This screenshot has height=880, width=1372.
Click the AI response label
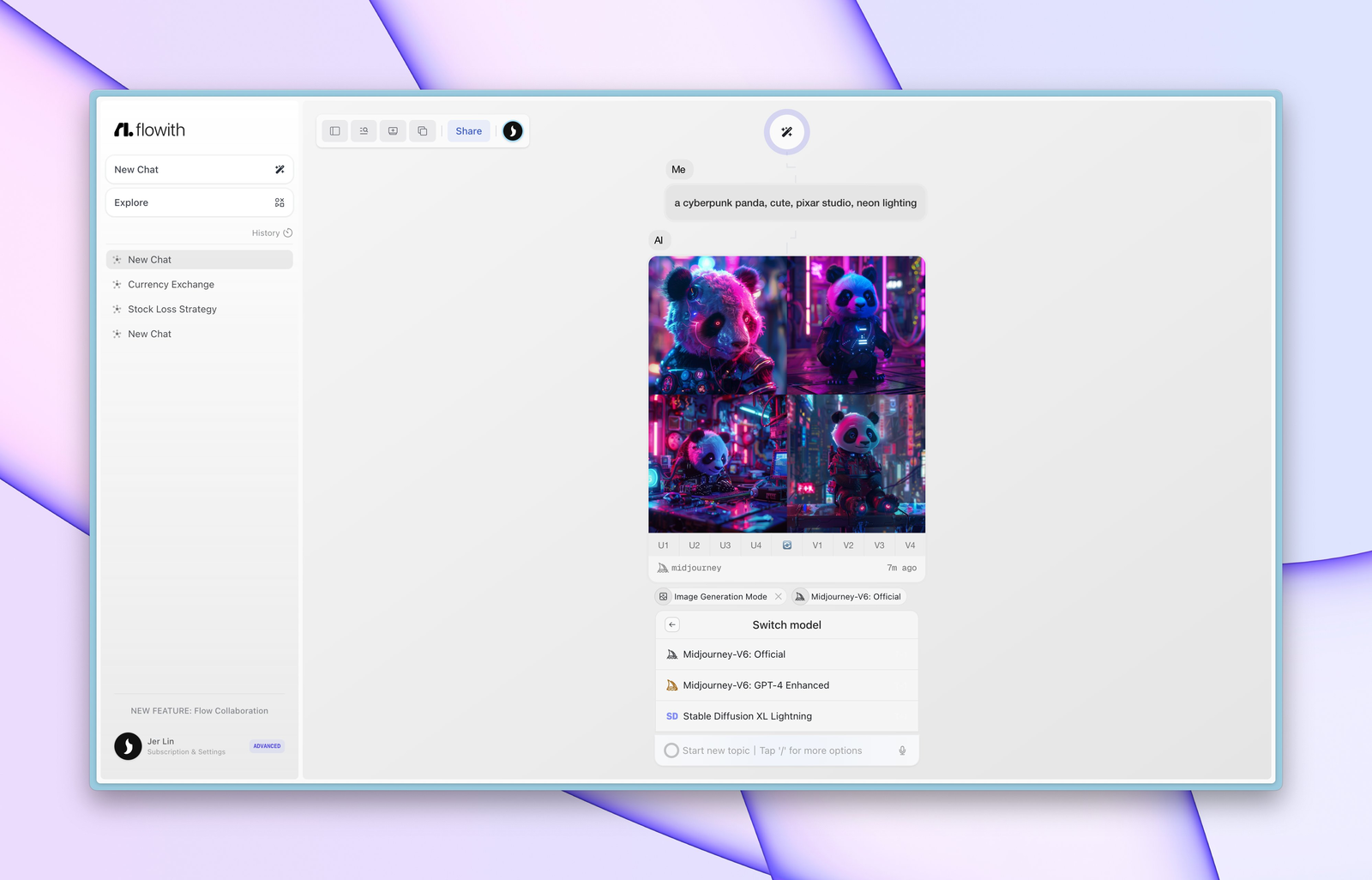tap(659, 240)
